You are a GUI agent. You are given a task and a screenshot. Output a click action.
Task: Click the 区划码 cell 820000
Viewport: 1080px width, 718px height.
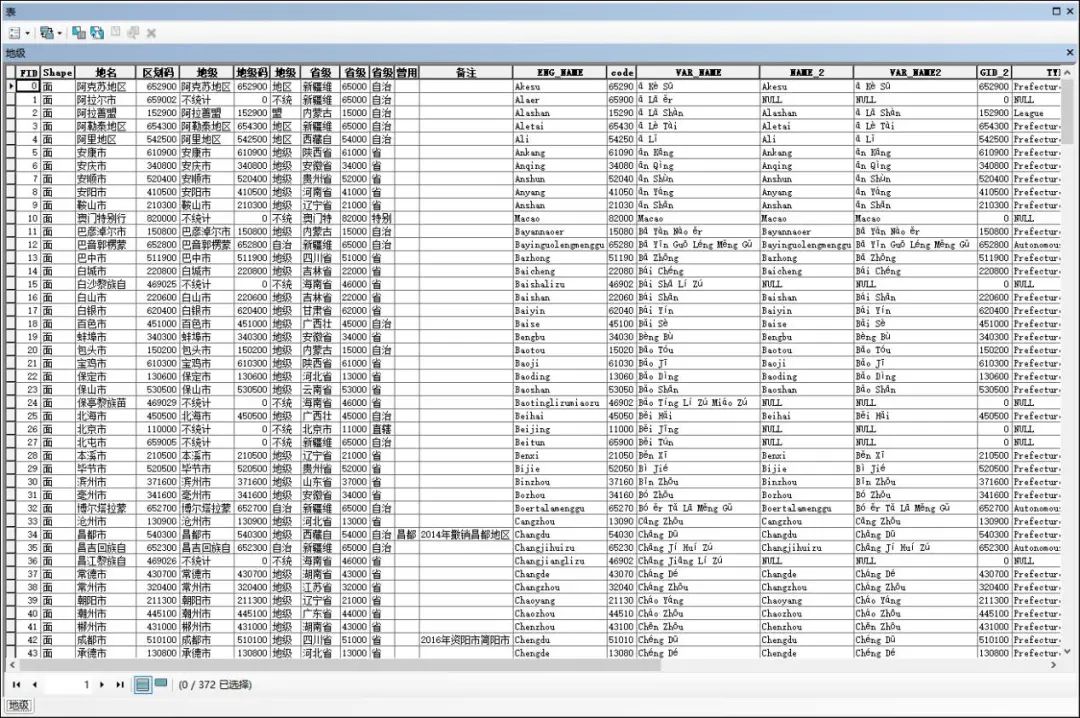coord(158,218)
